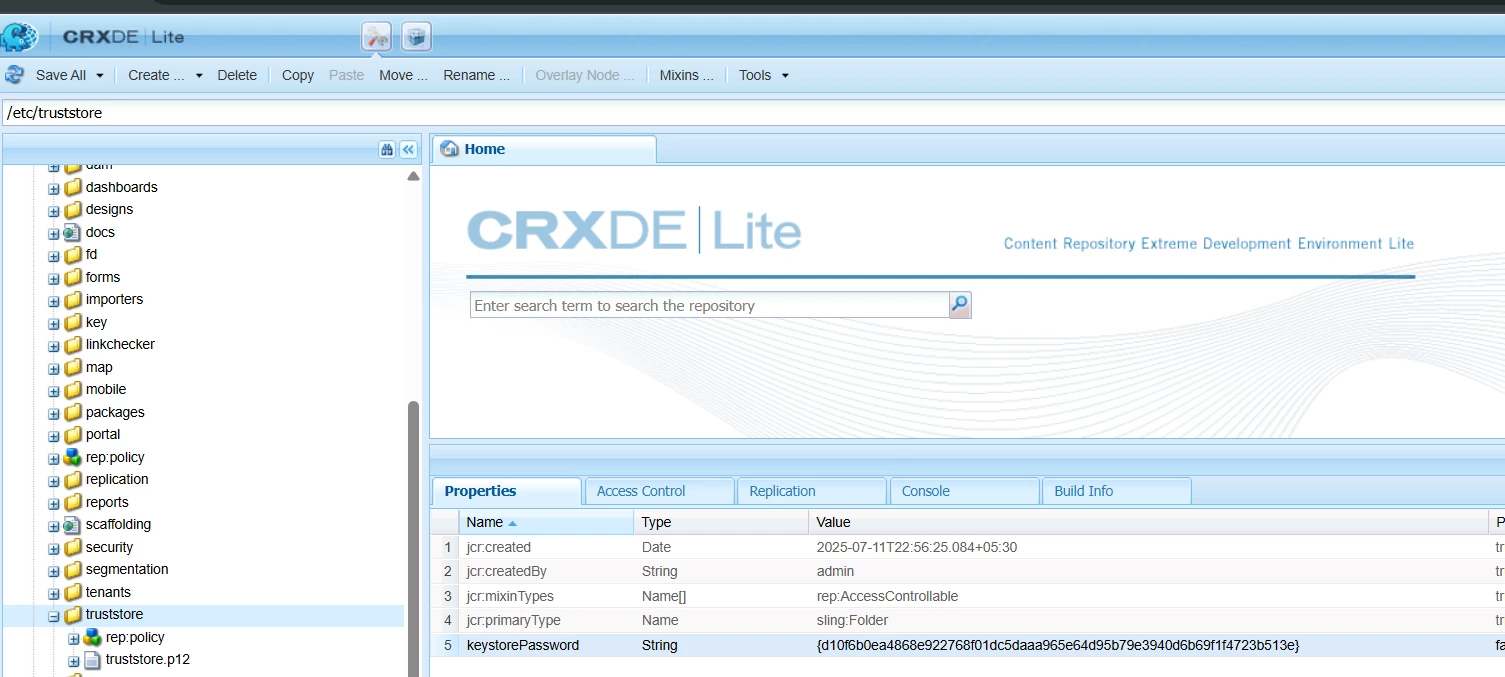This screenshot has width=1505, height=677.
Task: Expand the linkchecker tree node
Action: tap(54, 345)
